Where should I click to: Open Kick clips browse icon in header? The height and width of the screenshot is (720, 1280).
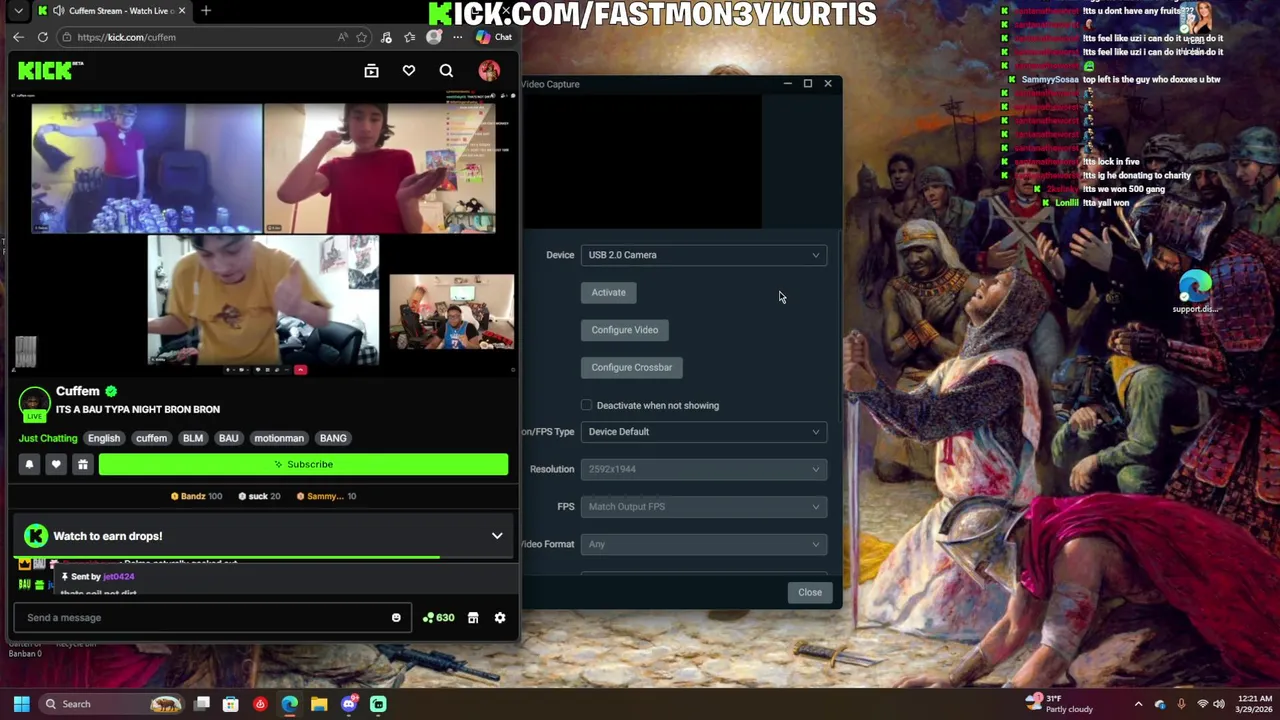tap(371, 71)
